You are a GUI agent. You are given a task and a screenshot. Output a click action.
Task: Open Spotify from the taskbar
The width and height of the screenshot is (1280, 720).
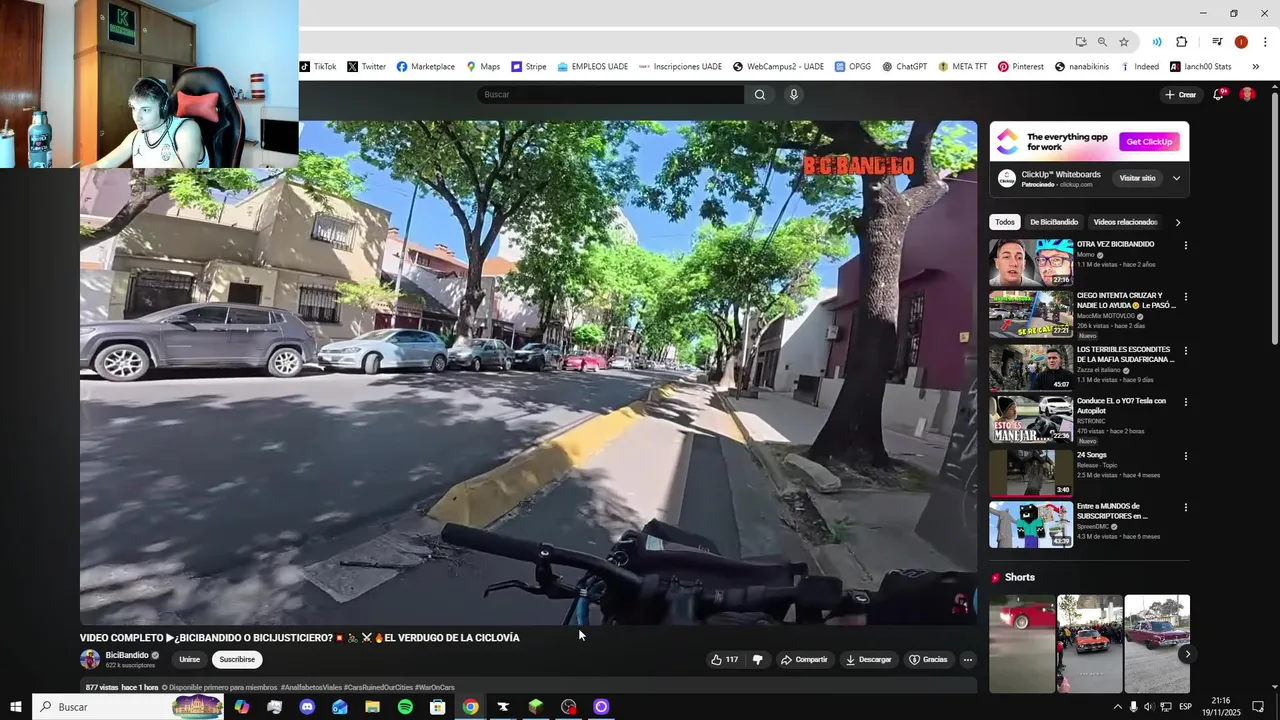tap(405, 707)
